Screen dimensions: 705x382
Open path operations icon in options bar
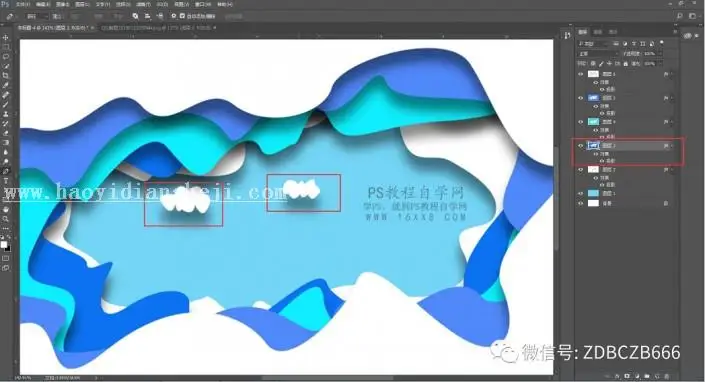[135, 16]
